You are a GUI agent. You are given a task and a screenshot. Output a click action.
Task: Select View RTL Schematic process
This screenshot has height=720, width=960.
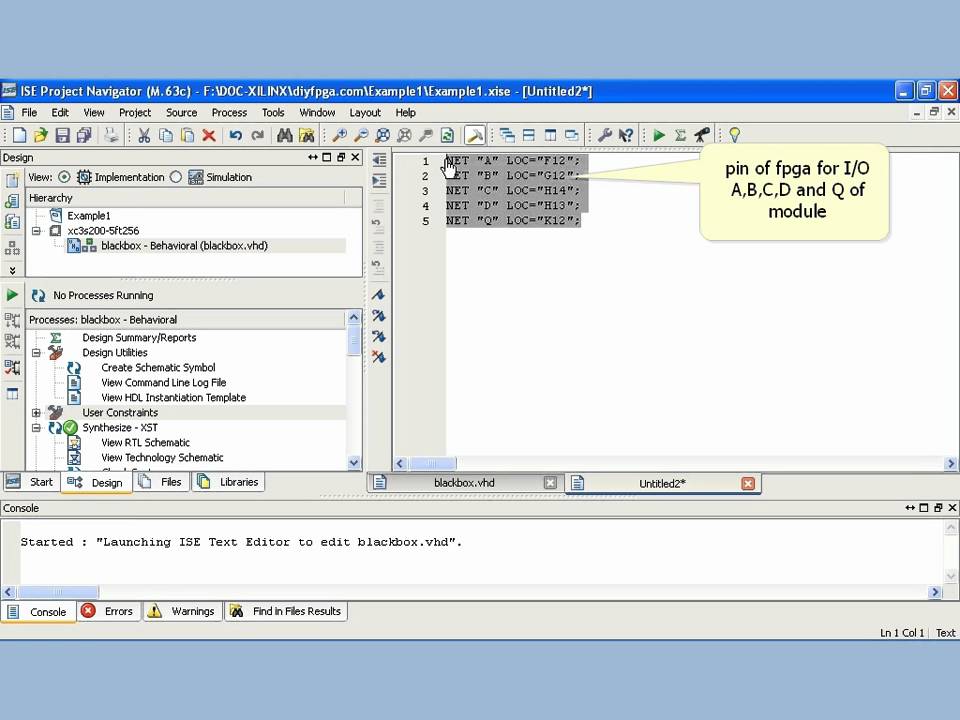[145, 443]
